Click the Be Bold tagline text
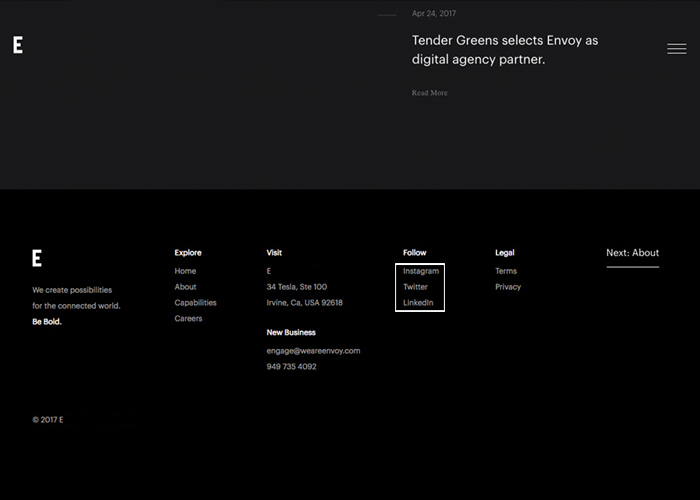This screenshot has width=700, height=500. pos(47,321)
